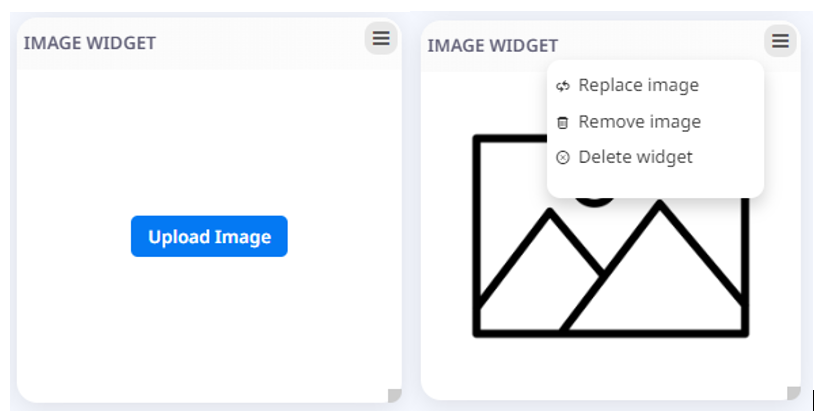Click blank space below Delete widget in menu

[655, 185]
